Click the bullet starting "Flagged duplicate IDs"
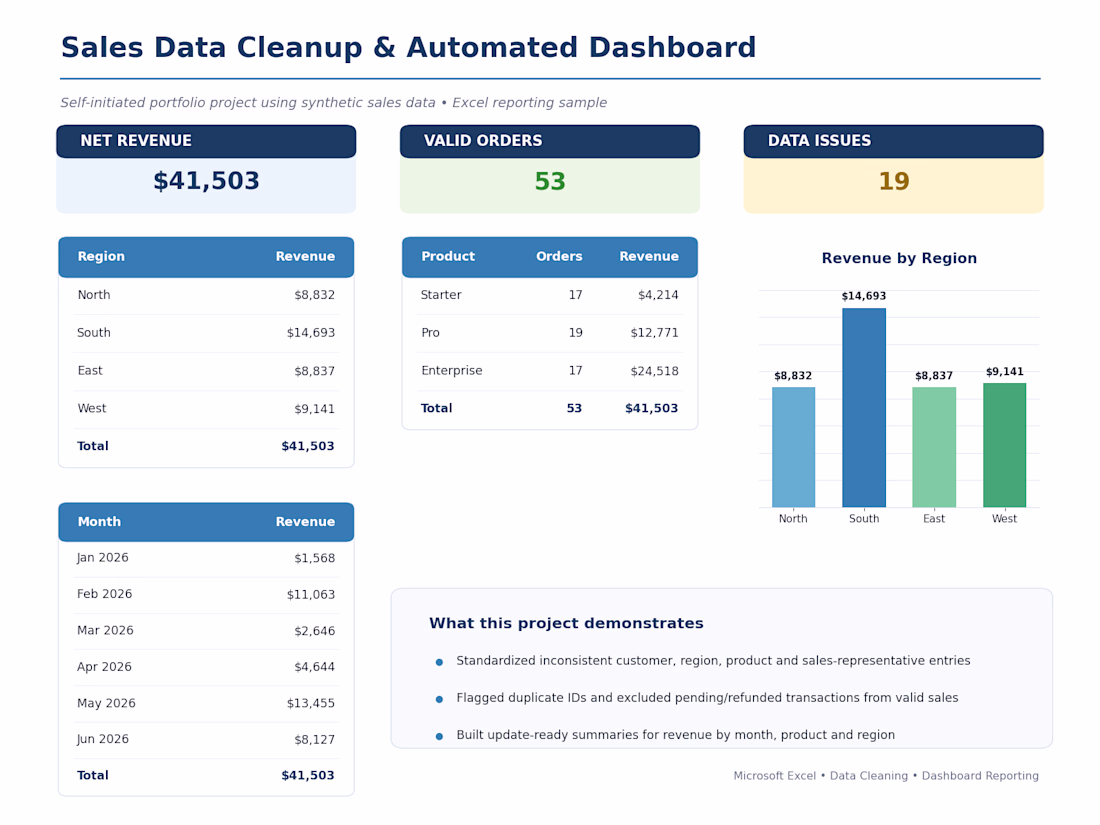Viewport: 1100px width, 825px height. click(707, 698)
